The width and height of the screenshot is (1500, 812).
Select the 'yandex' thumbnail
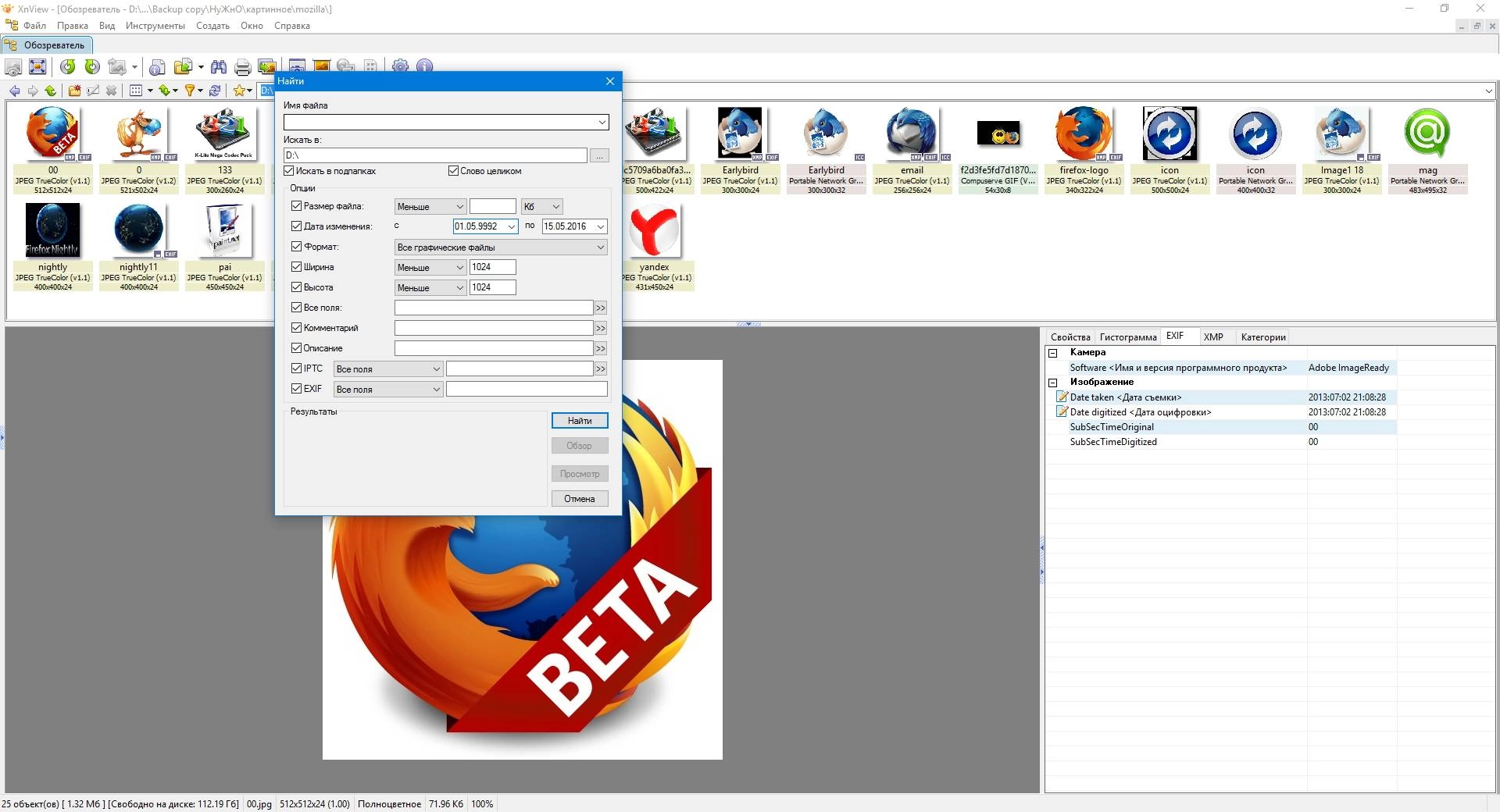click(x=654, y=247)
